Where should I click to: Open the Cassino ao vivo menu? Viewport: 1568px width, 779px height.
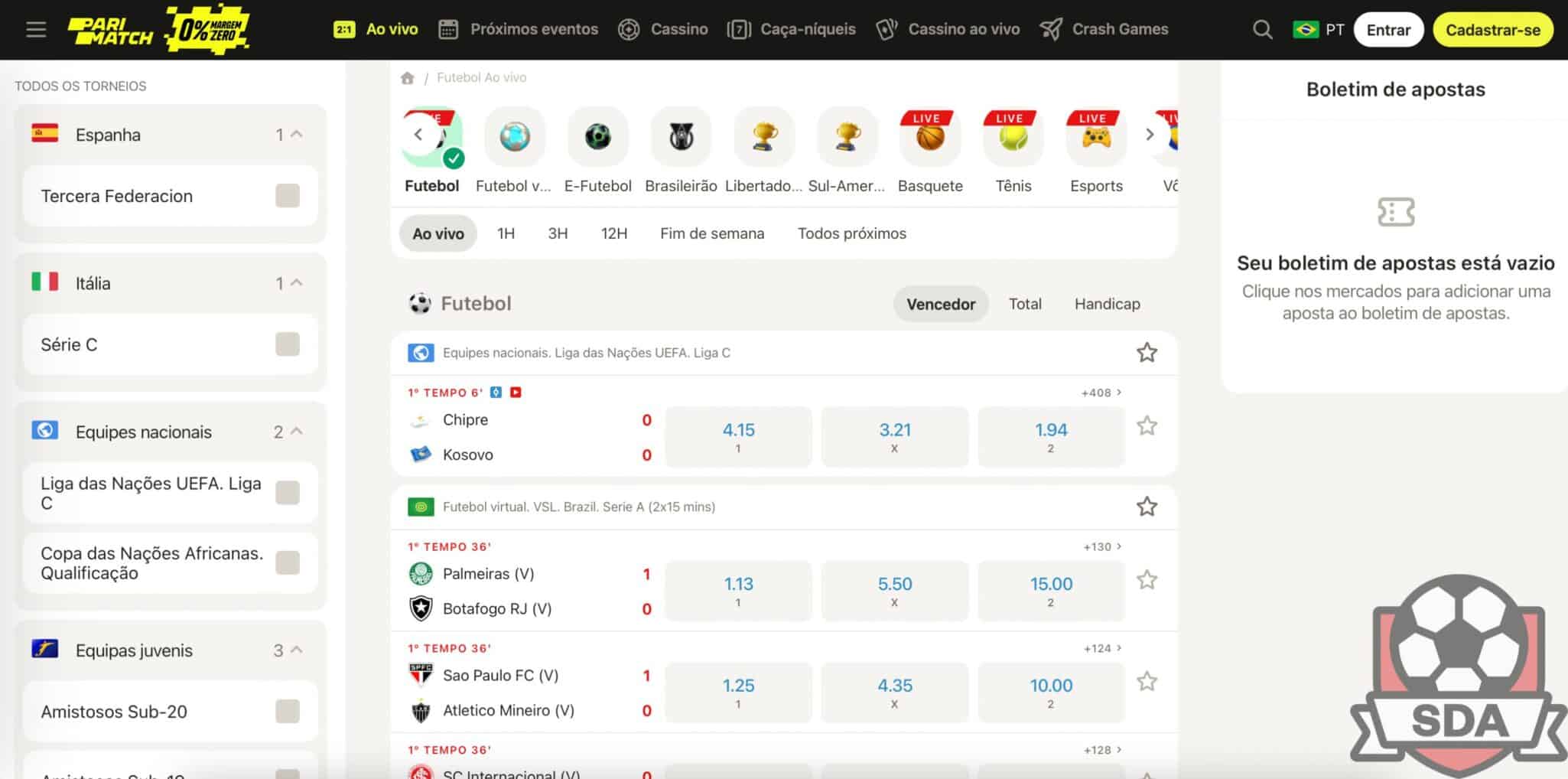(x=948, y=30)
